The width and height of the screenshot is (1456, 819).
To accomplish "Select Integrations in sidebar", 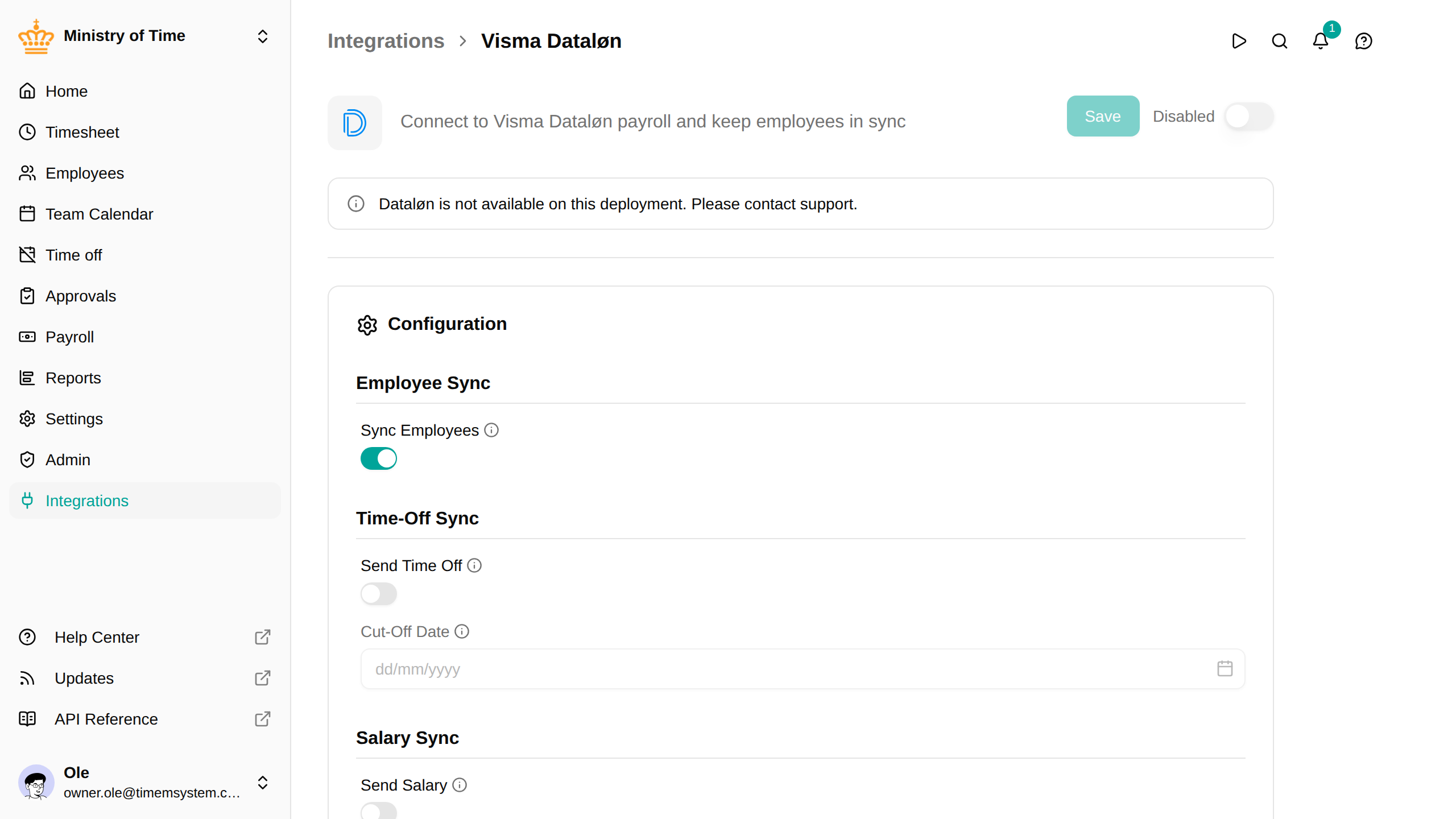I will (x=145, y=500).
